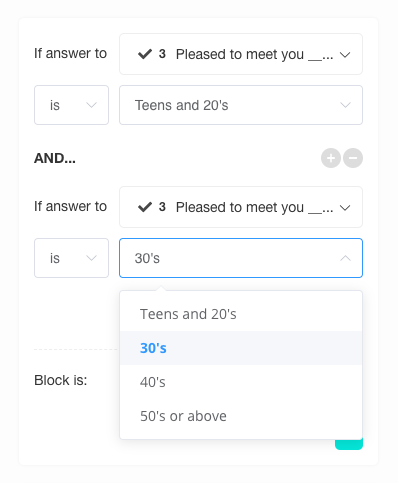
Task: Click the focused '30's' value field text
Action: [147, 258]
